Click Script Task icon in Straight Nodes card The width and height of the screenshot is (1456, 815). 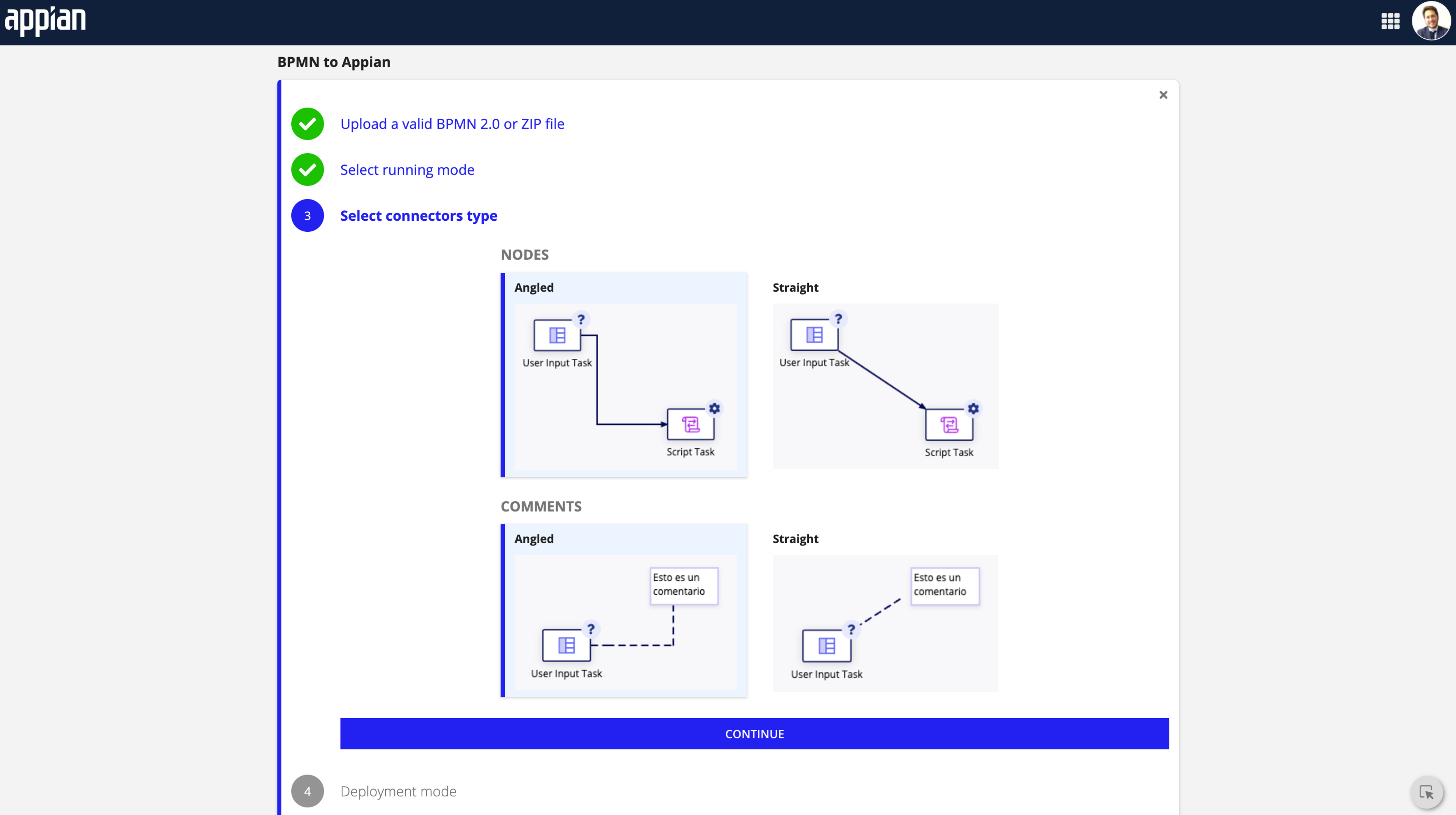pos(949,424)
